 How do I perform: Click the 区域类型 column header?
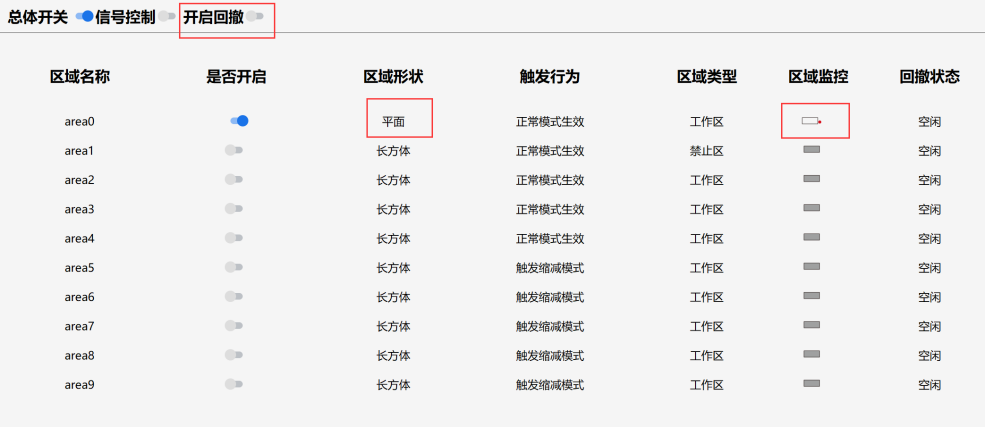pos(707,77)
